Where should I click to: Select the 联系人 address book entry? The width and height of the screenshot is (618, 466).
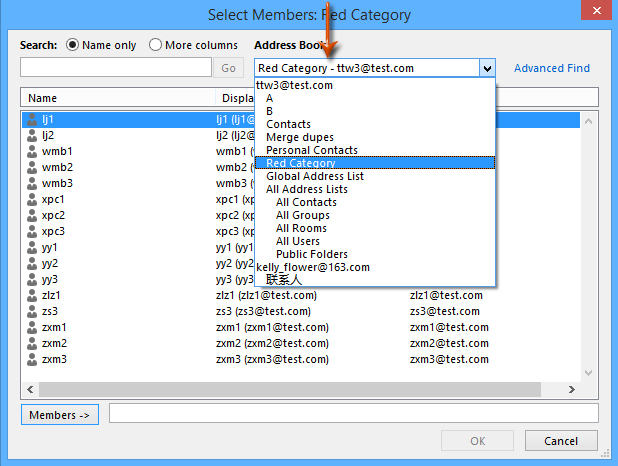[284, 280]
